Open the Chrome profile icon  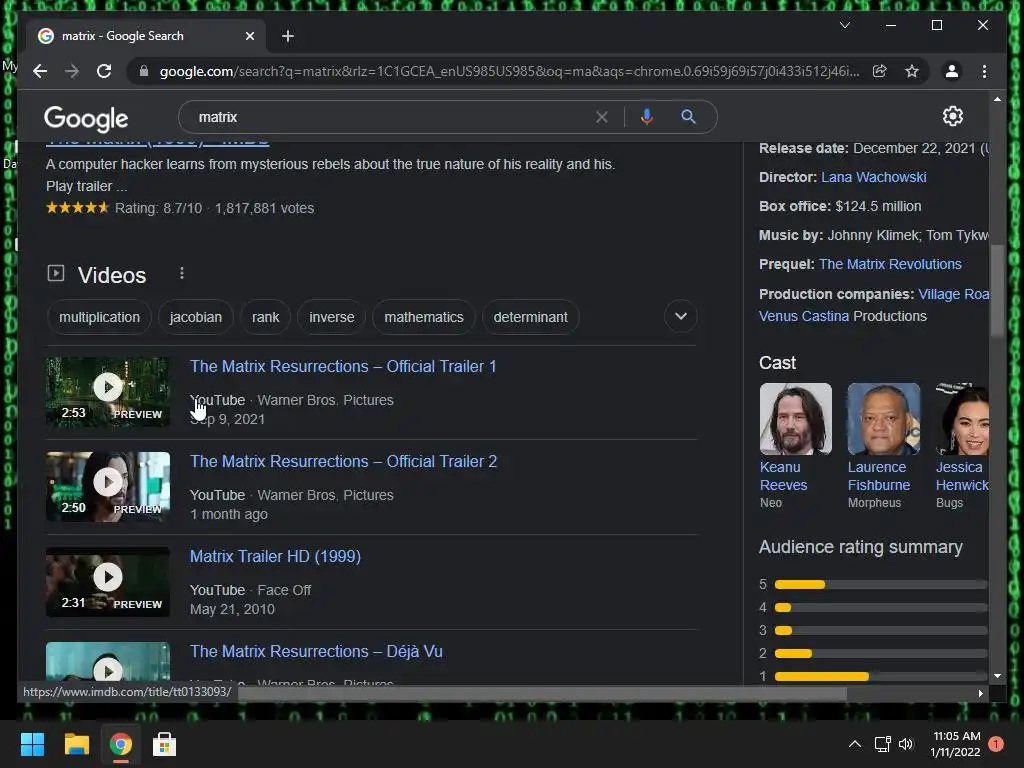coord(952,71)
